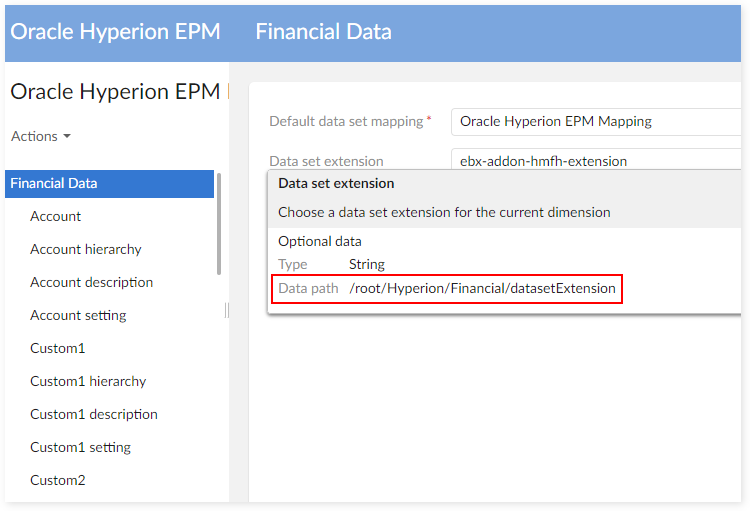Select Financial Data in the navigation tree
The height and width of the screenshot is (511, 750).
coord(54,183)
